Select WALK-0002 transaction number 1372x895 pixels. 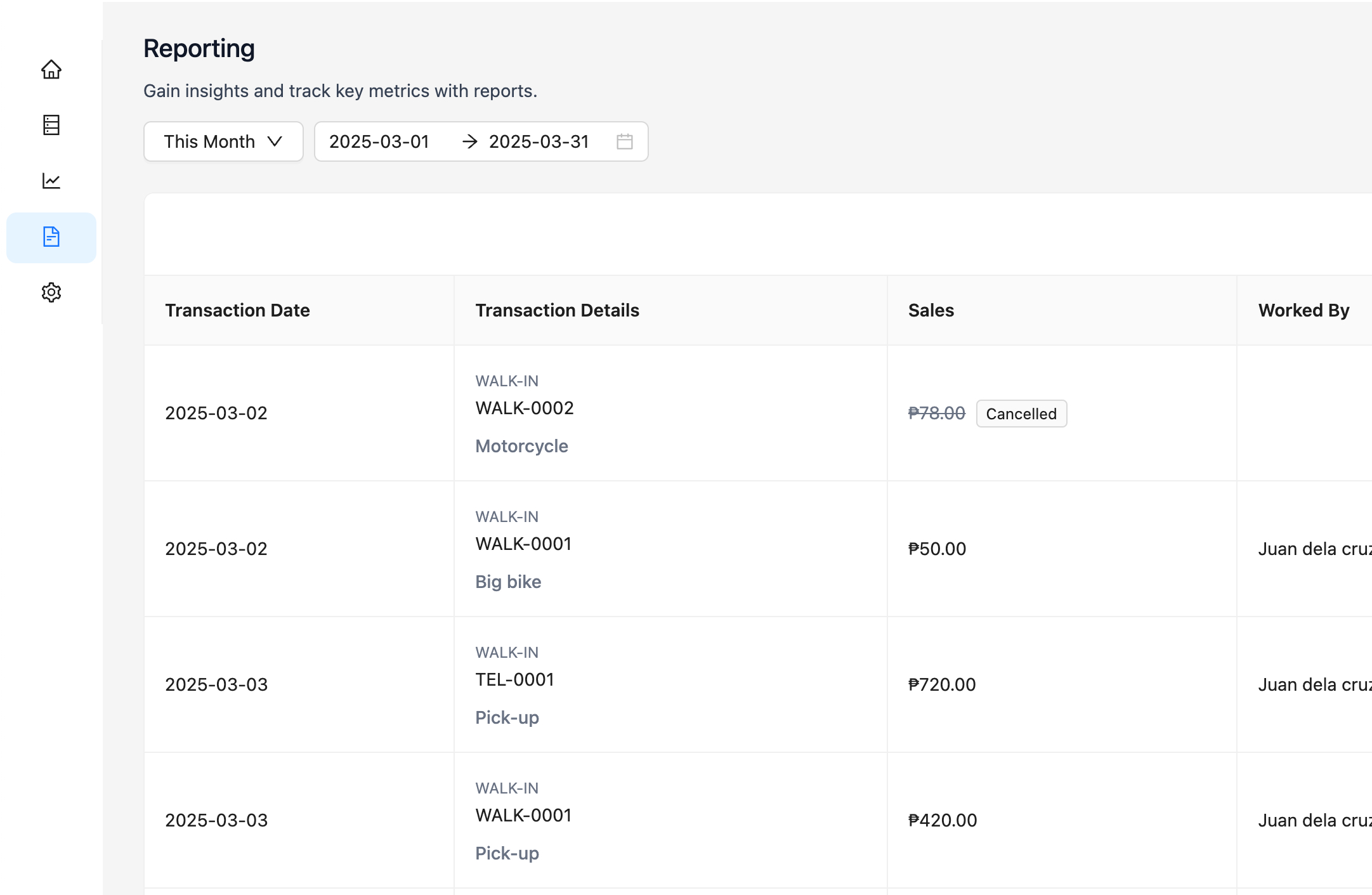pos(525,408)
